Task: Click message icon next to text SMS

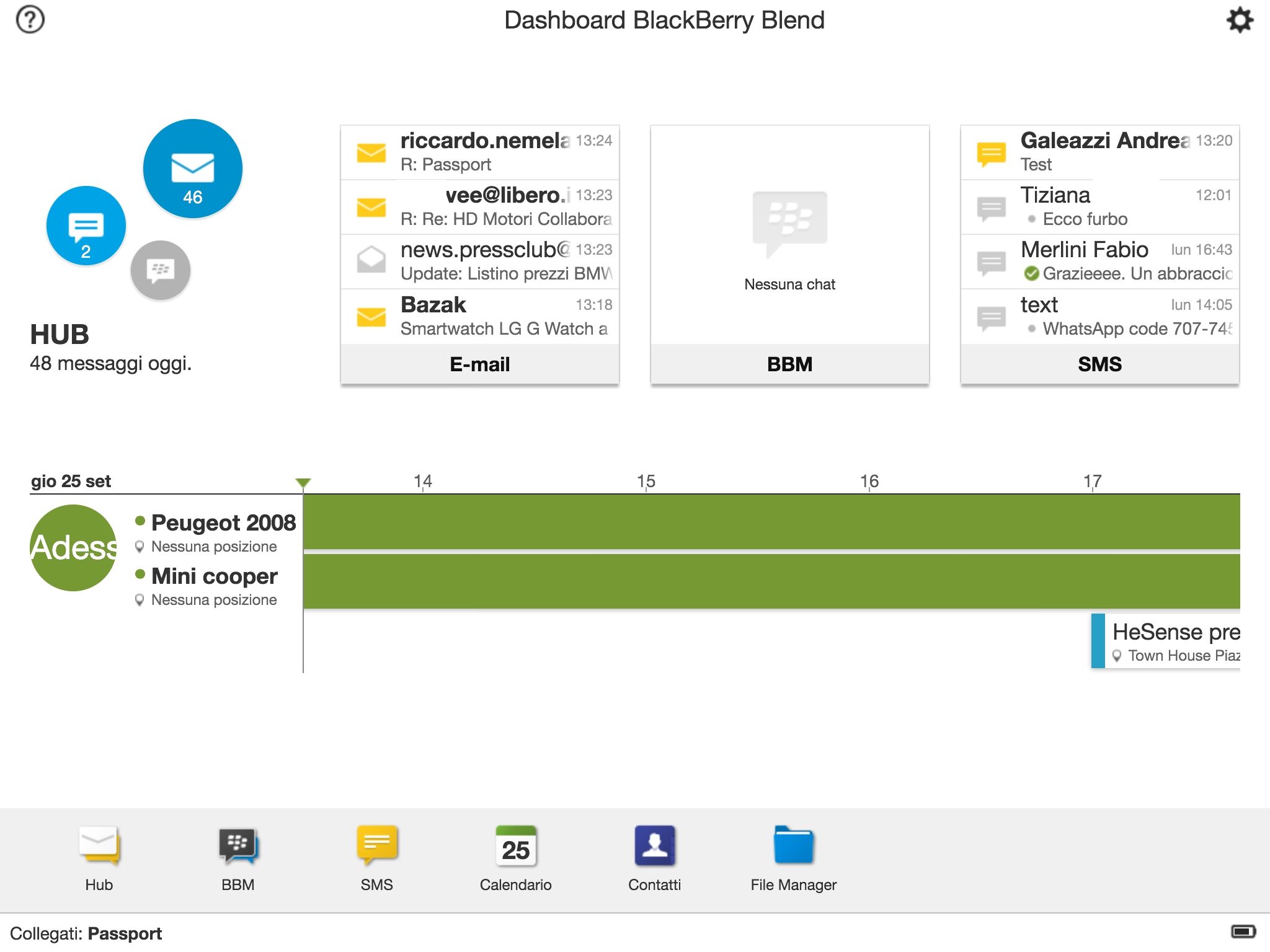Action: pyautogui.click(x=992, y=319)
